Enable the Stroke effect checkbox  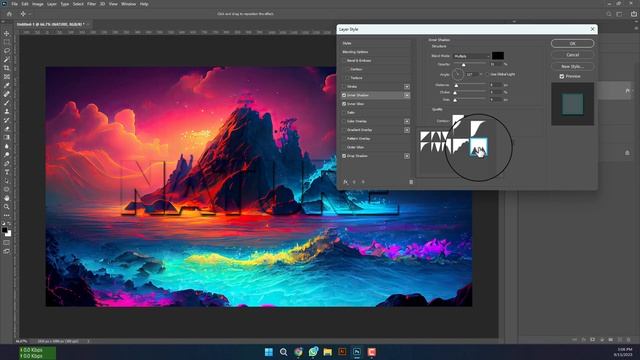pyautogui.click(x=344, y=87)
